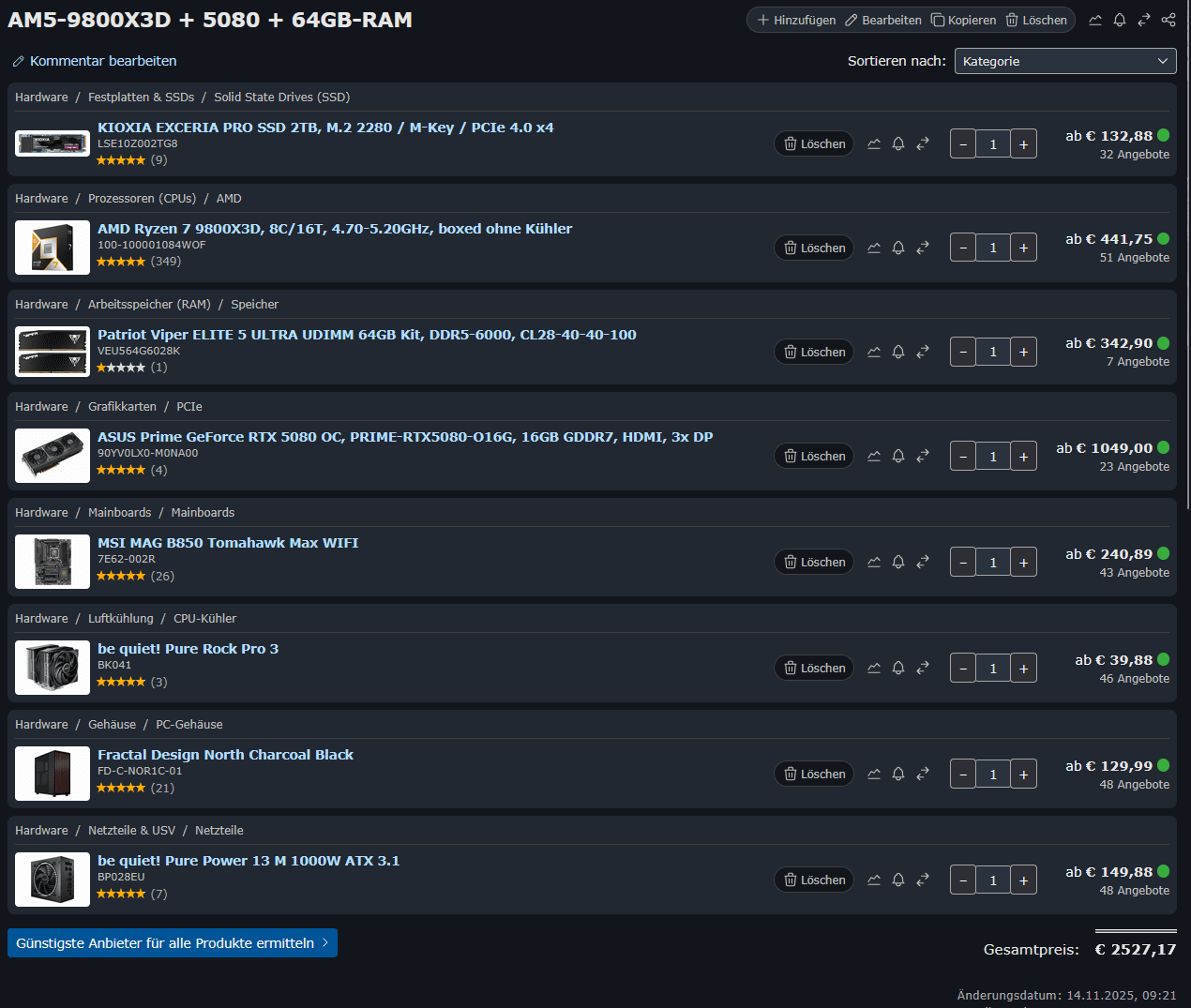The height and width of the screenshot is (1008, 1191).
Task: Click compare arrows icon for MSI MAG B850 Tomahawk
Action: [x=923, y=562]
